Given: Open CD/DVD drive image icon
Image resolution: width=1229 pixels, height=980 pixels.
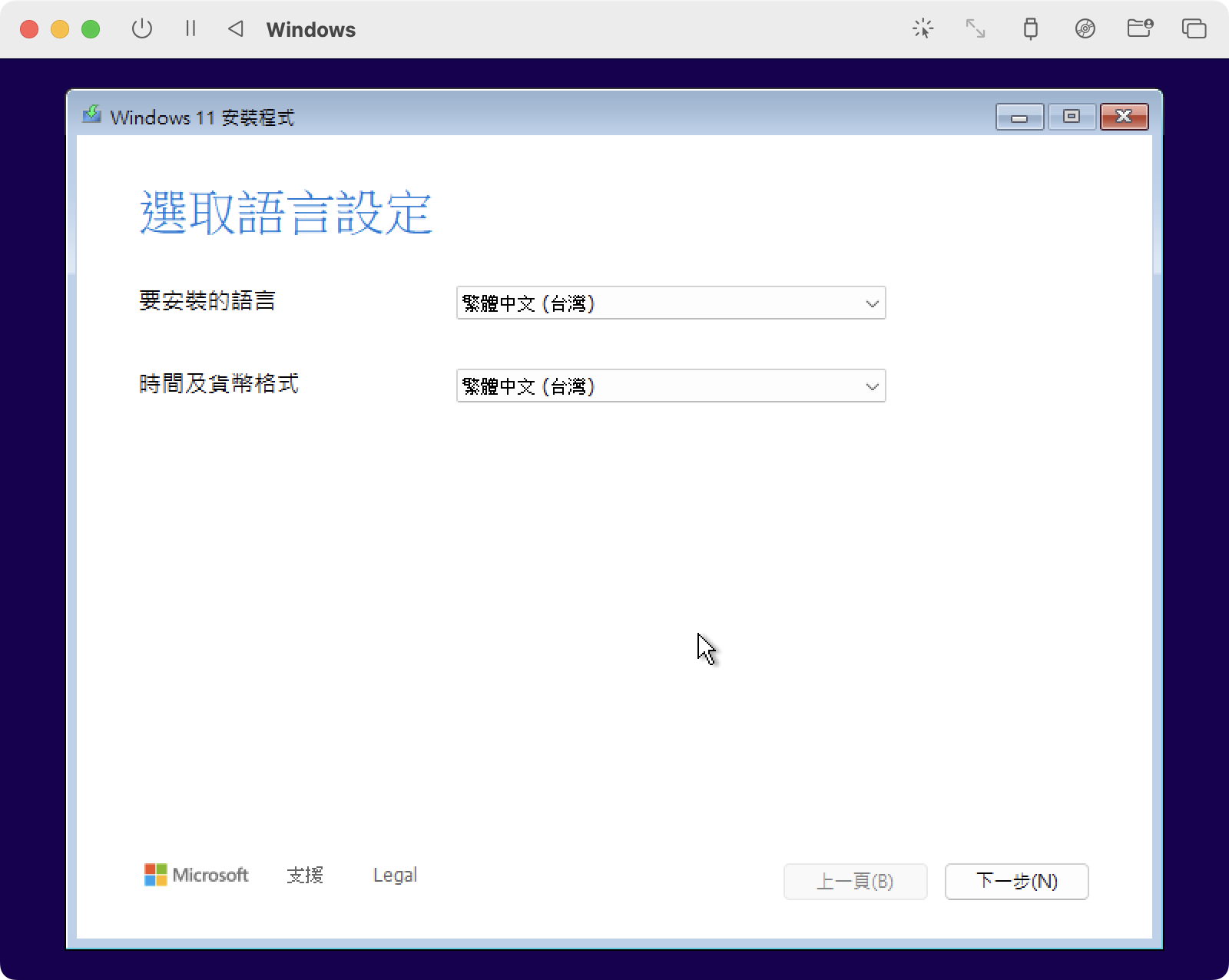Looking at the screenshot, I should click(1085, 29).
